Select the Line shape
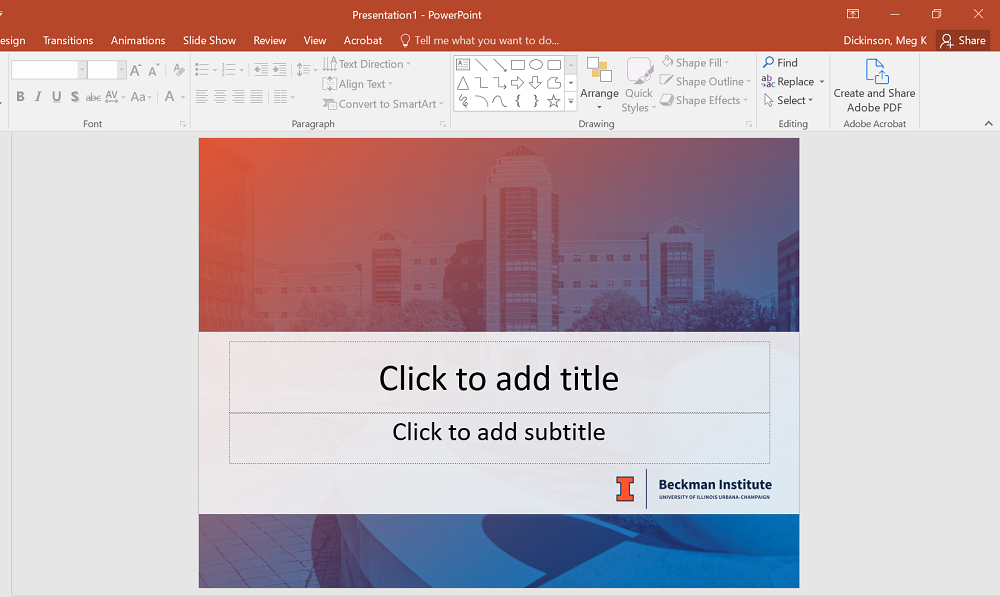This screenshot has height=597, width=1000. [482, 64]
